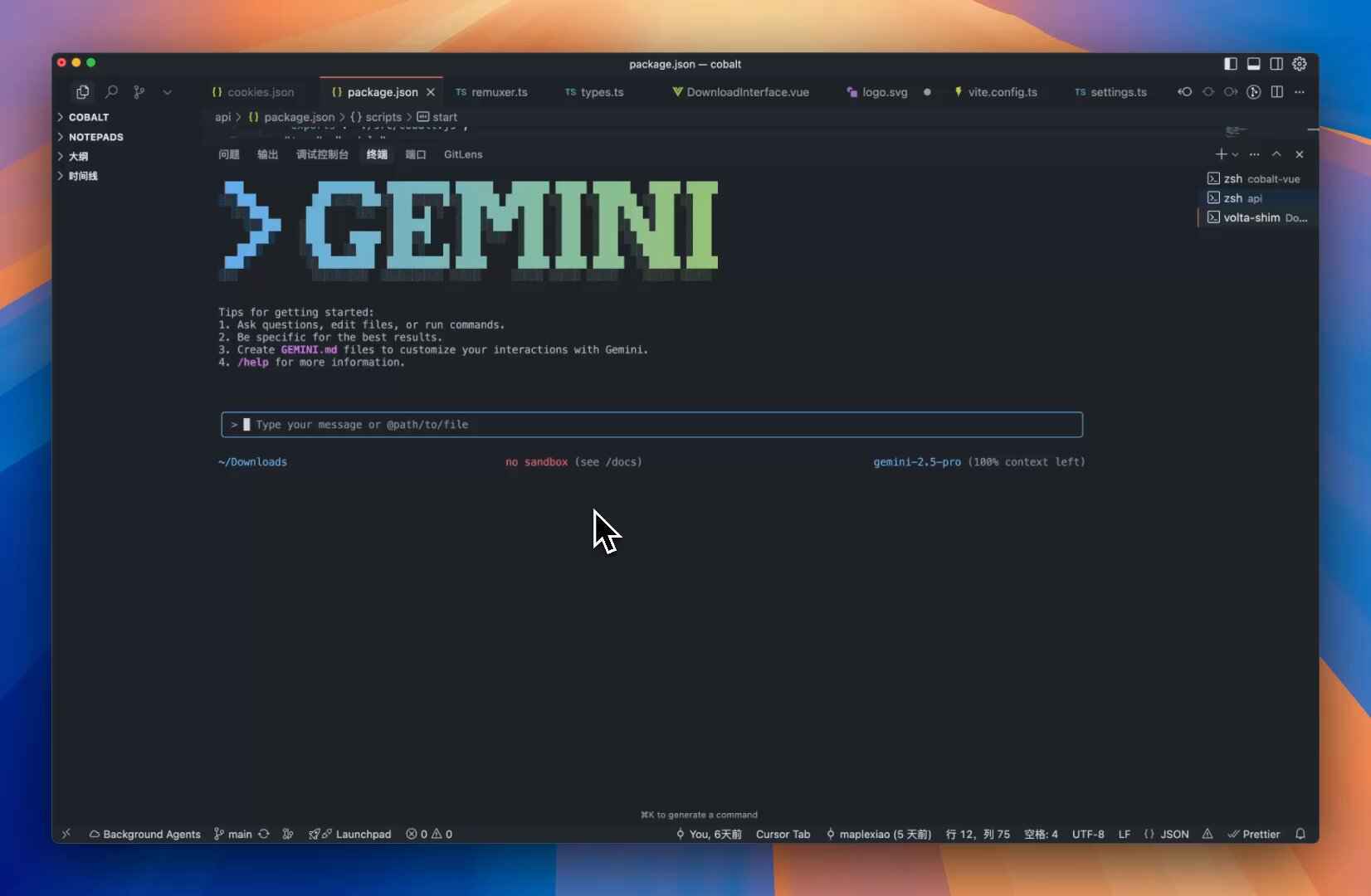Open notifications bell icon
Screen dimensions: 1371x896
(1300, 834)
